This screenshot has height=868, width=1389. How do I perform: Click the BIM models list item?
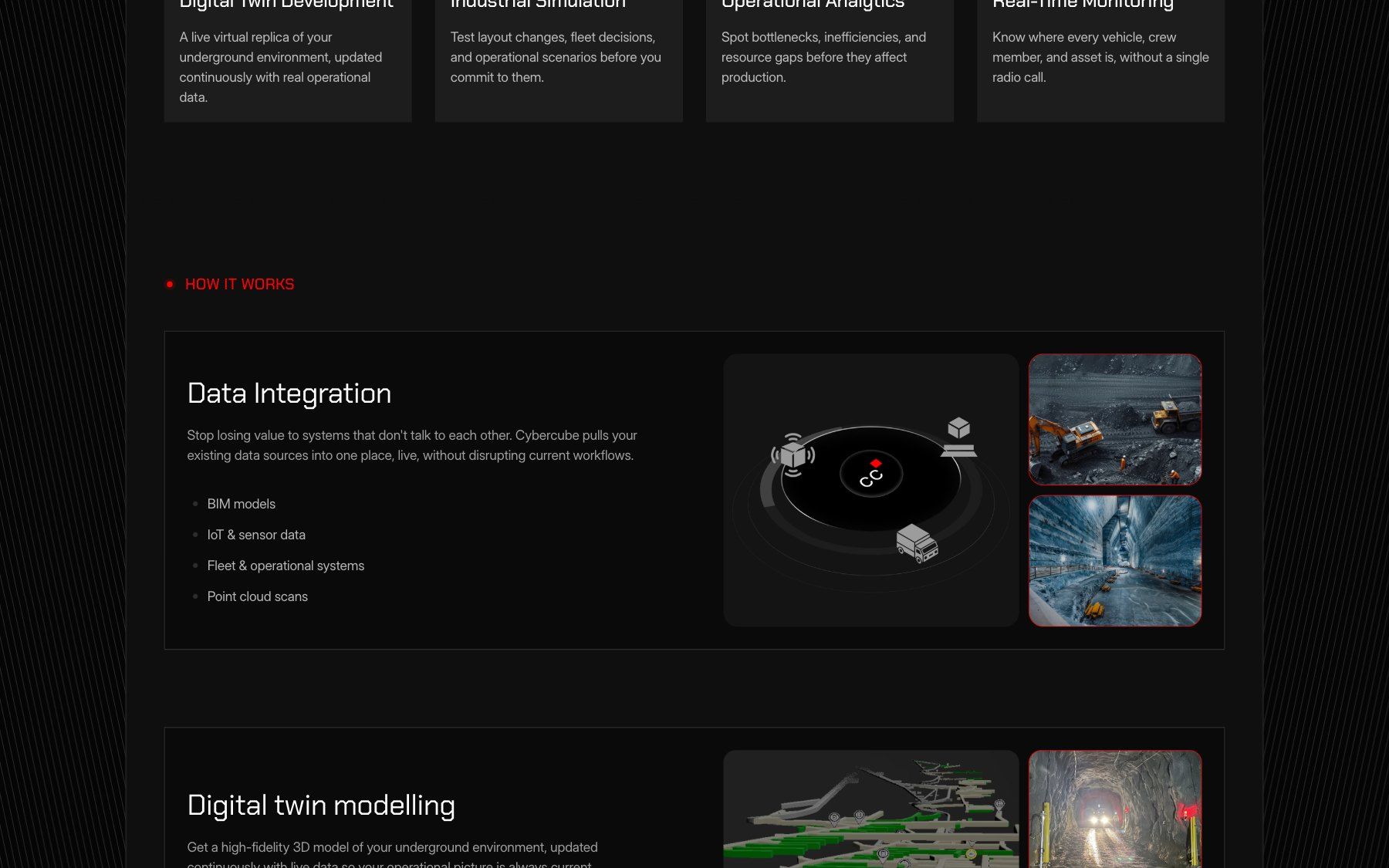pyautogui.click(x=242, y=504)
